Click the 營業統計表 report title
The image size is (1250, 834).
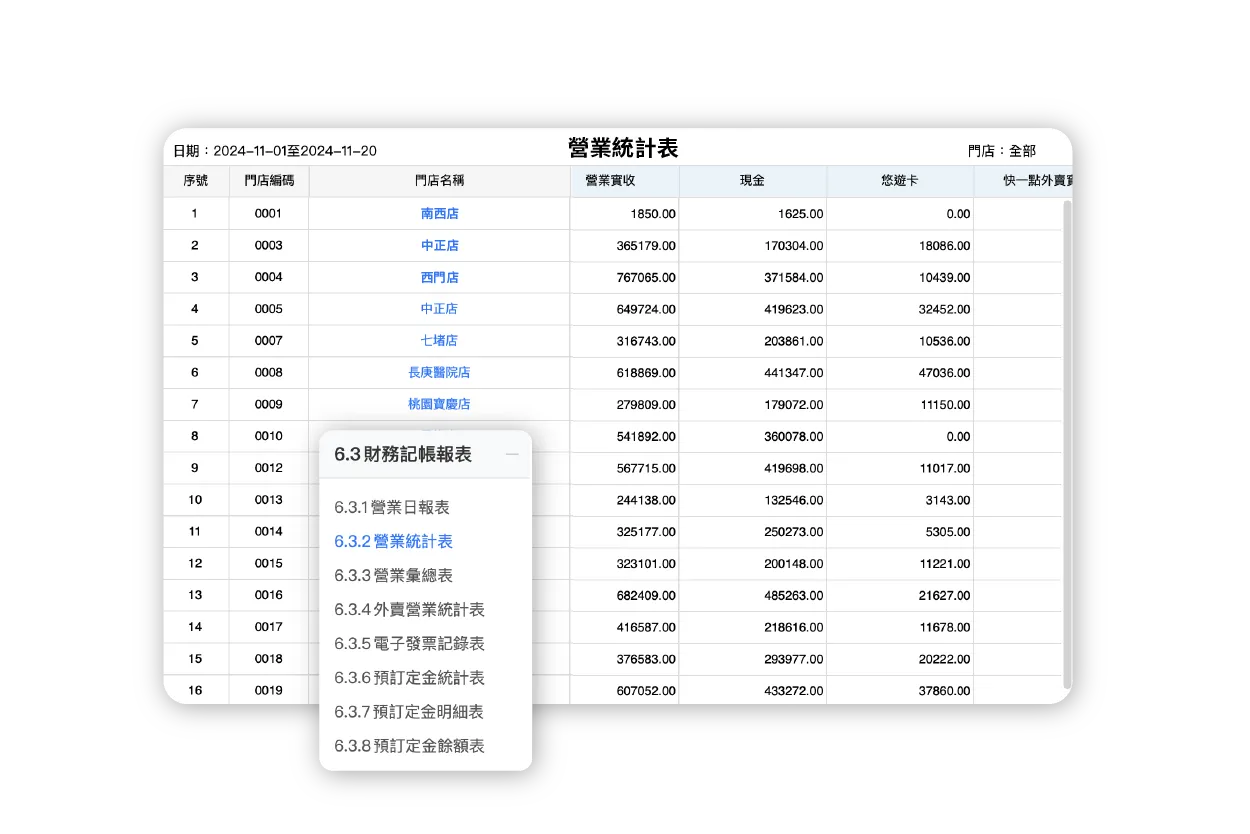point(623,148)
